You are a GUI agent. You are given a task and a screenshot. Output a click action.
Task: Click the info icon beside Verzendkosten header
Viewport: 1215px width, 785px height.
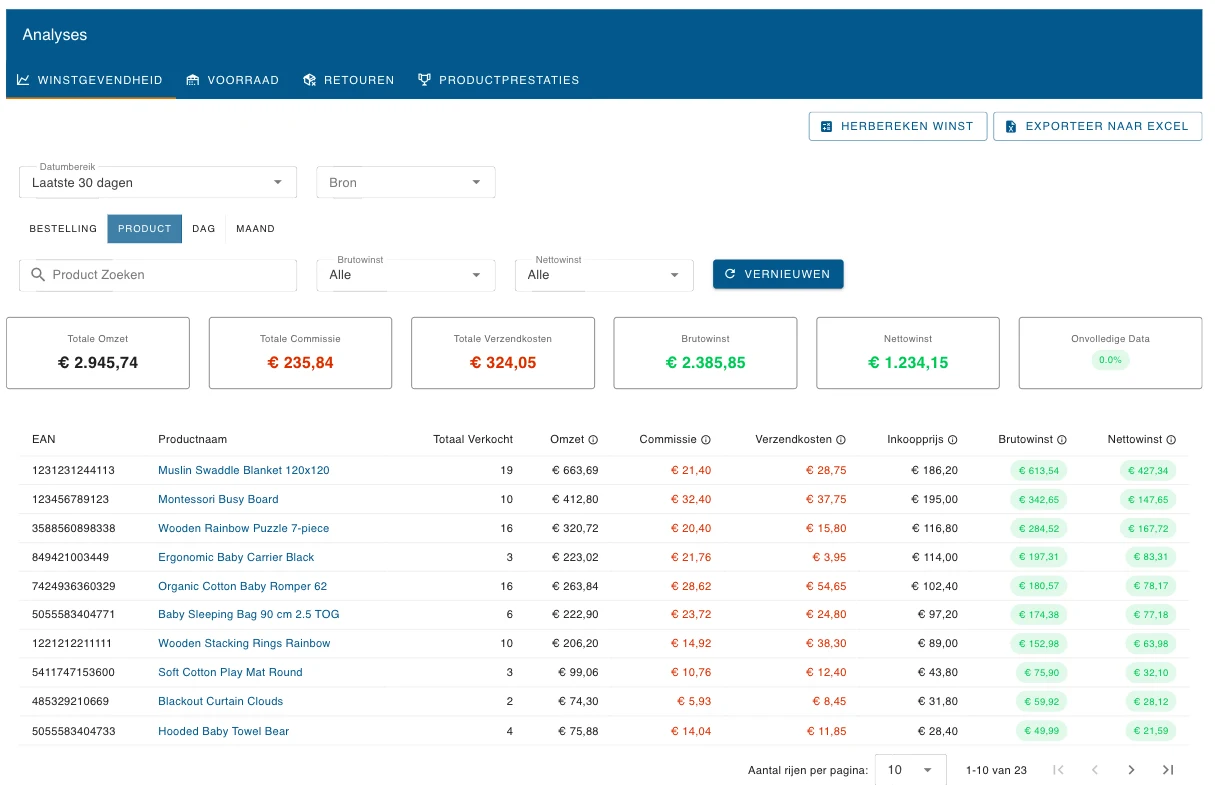(x=841, y=440)
